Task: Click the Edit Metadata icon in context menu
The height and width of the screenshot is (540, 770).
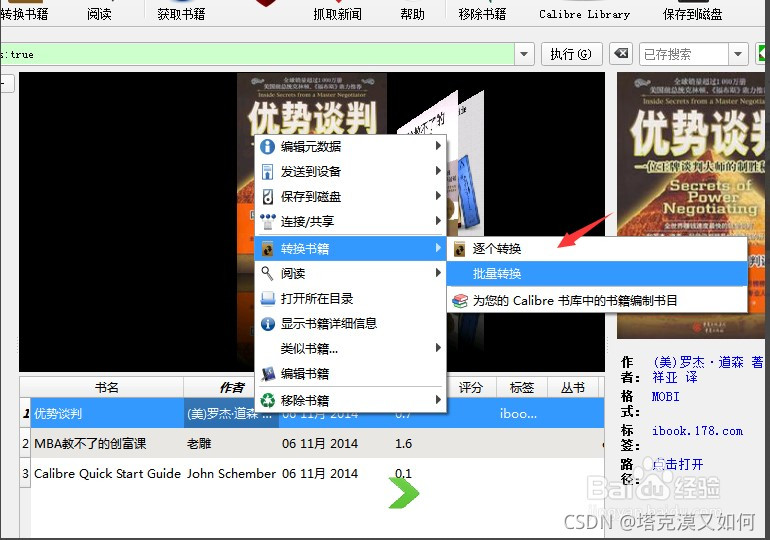Action: click(268, 146)
